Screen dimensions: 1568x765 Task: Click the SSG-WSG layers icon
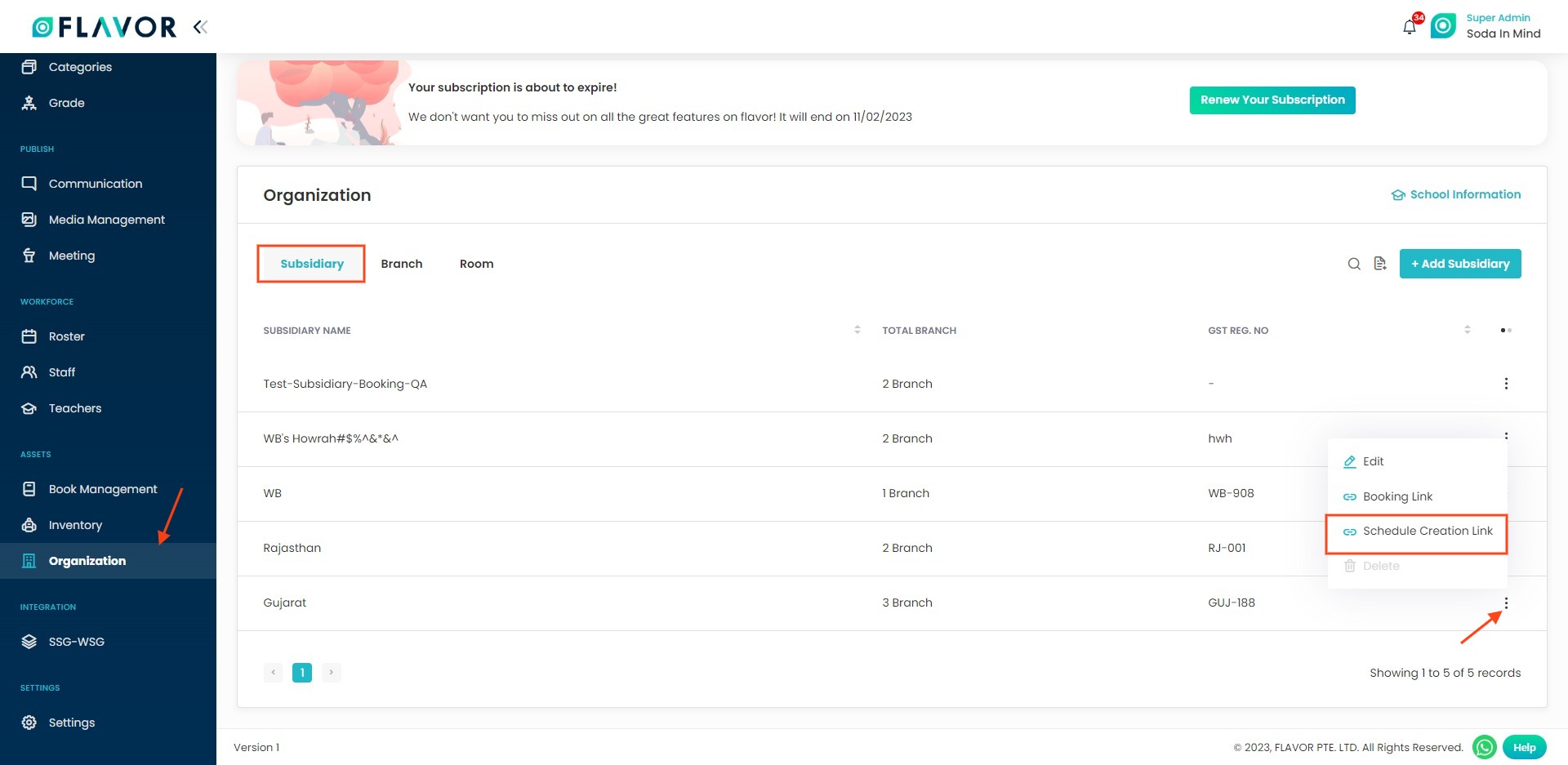pyautogui.click(x=29, y=642)
